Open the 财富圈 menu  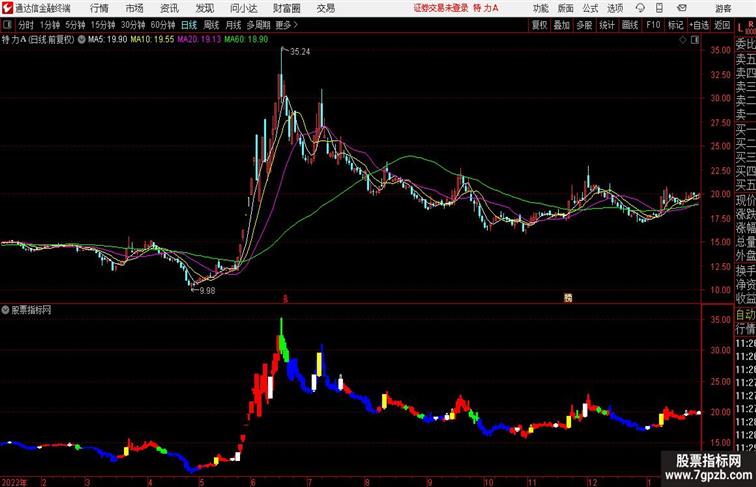tap(286, 8)
